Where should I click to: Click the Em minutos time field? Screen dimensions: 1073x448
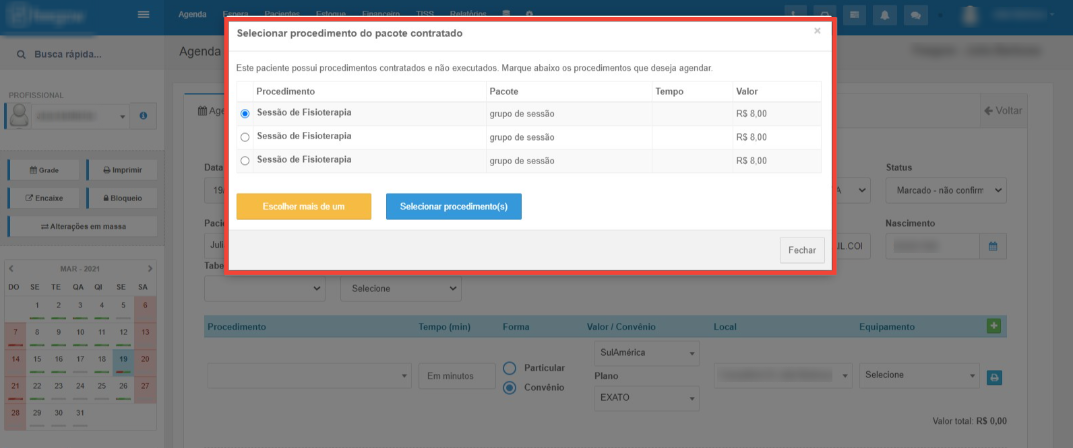click(457, 375)
